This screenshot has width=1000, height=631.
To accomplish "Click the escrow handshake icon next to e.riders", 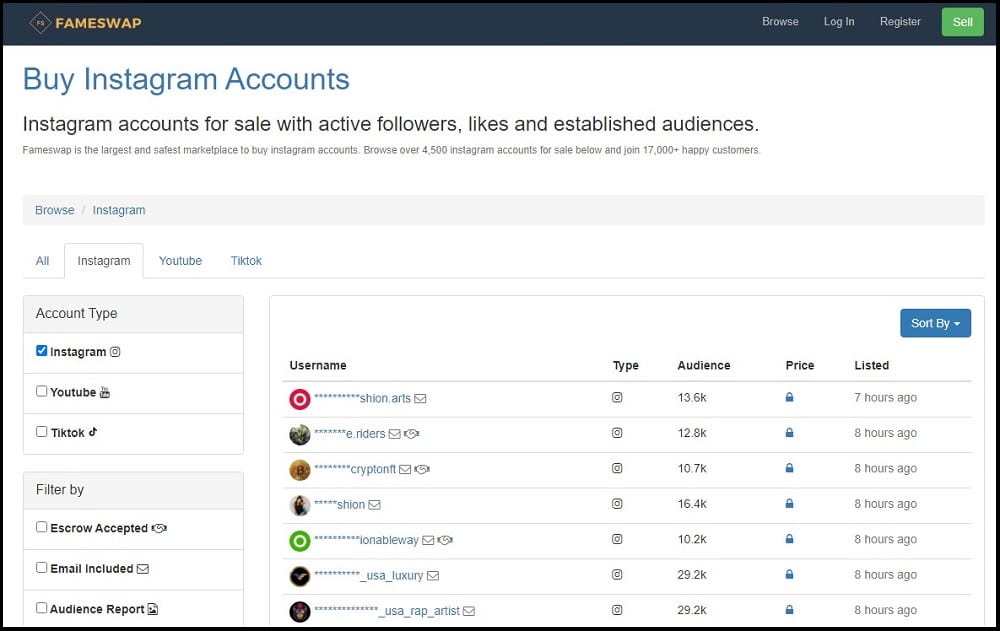I will 411,434.
